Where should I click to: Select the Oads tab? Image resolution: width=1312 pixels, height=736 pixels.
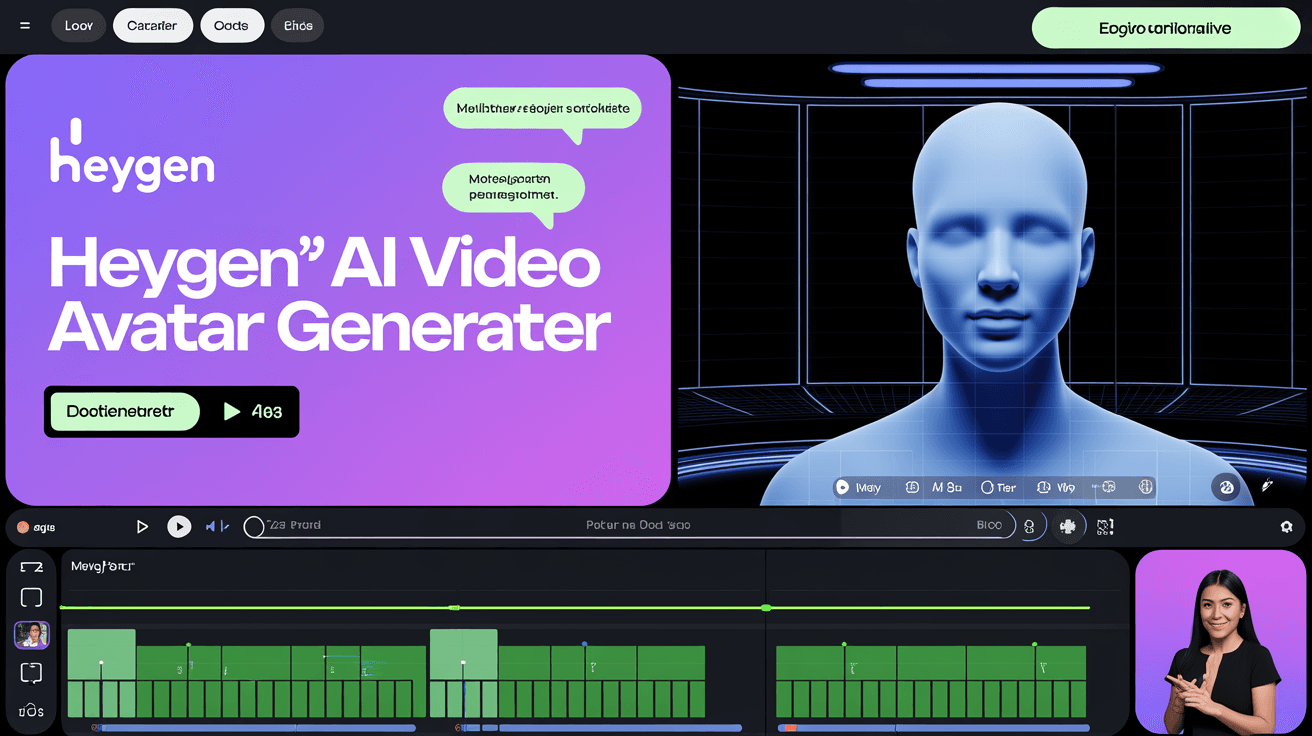coord(231,26)
